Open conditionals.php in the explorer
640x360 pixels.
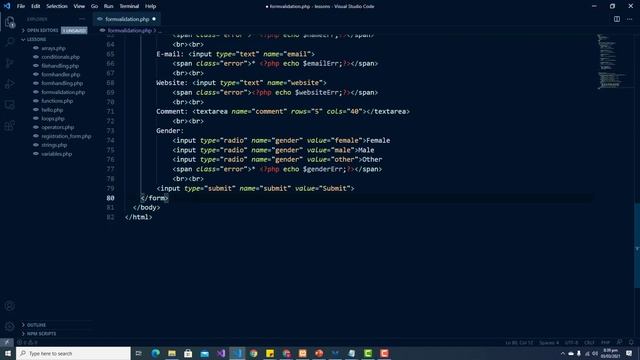pyautogui.click(x=60, y=57)
